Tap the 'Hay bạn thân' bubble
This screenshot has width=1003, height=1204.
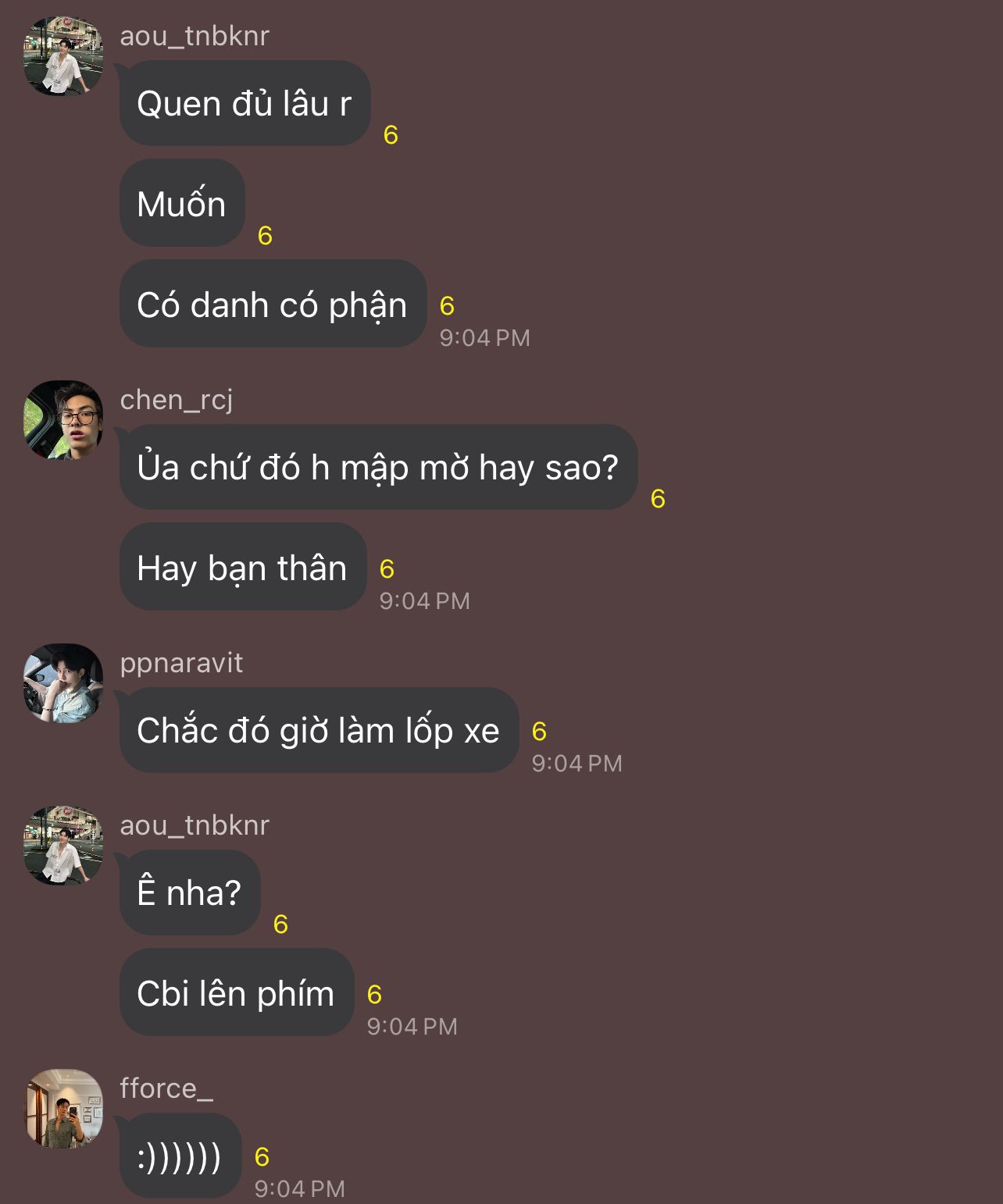point(242,567)
